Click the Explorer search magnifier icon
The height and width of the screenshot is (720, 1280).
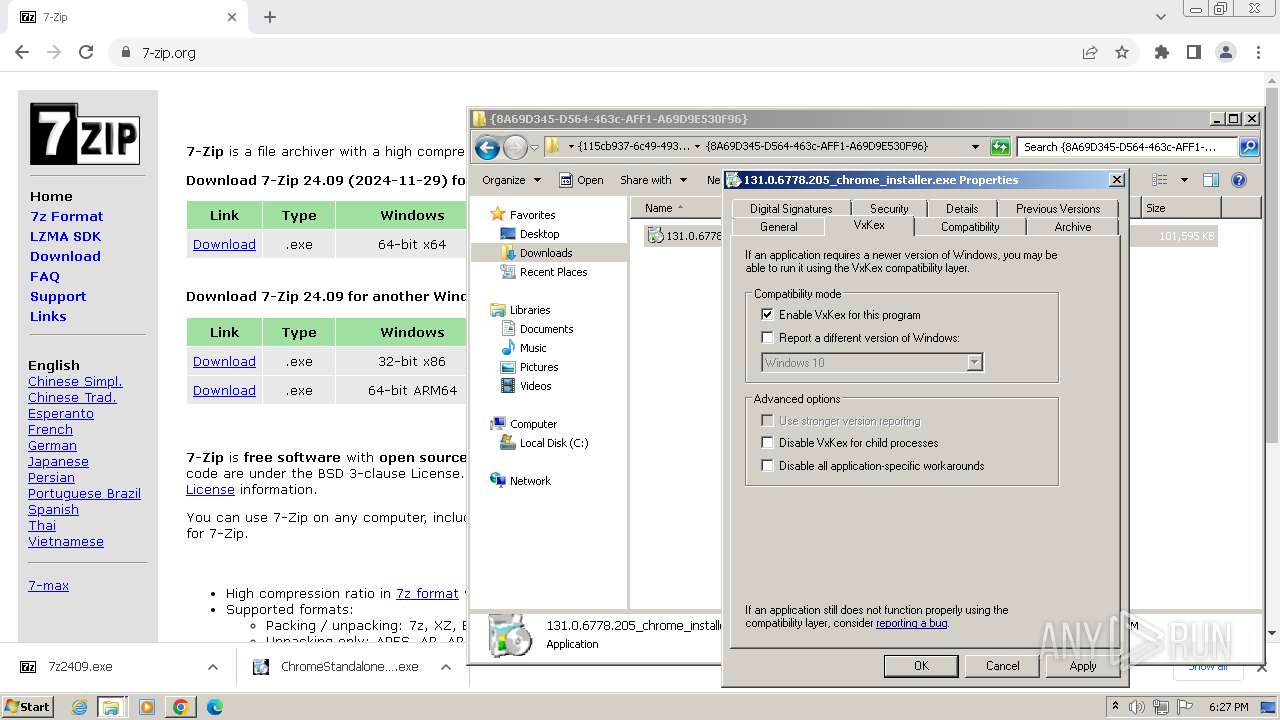1249,147
